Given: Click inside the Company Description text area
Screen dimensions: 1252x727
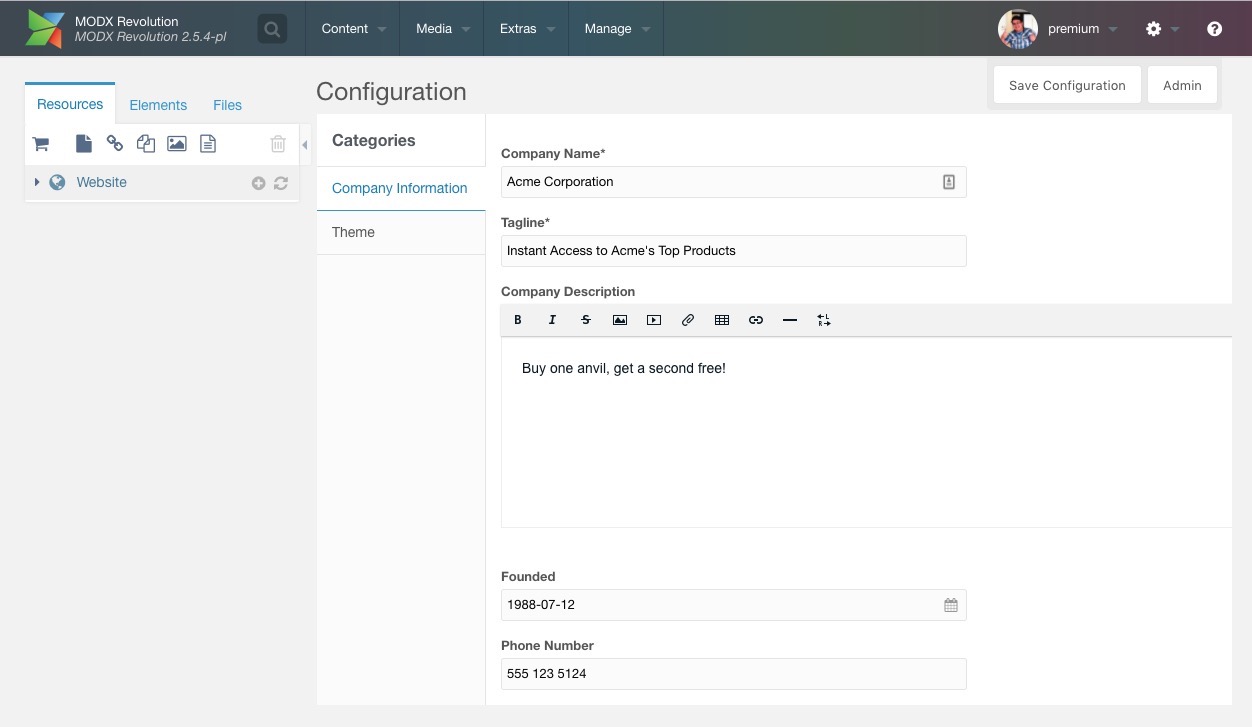Looking at the screenshot, I should coord(866,432).
